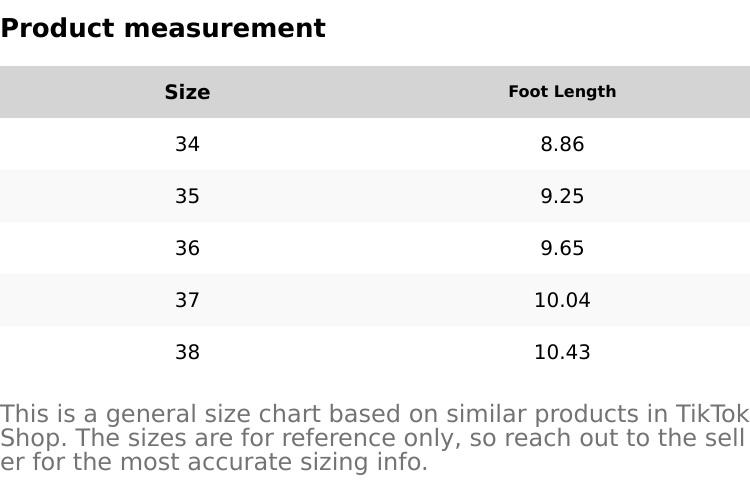Click "general size chart" in the disclaimer
Image resolution: width=750 pixels, height=498 pixels.
pyautogui.click(x=214, y=414)
